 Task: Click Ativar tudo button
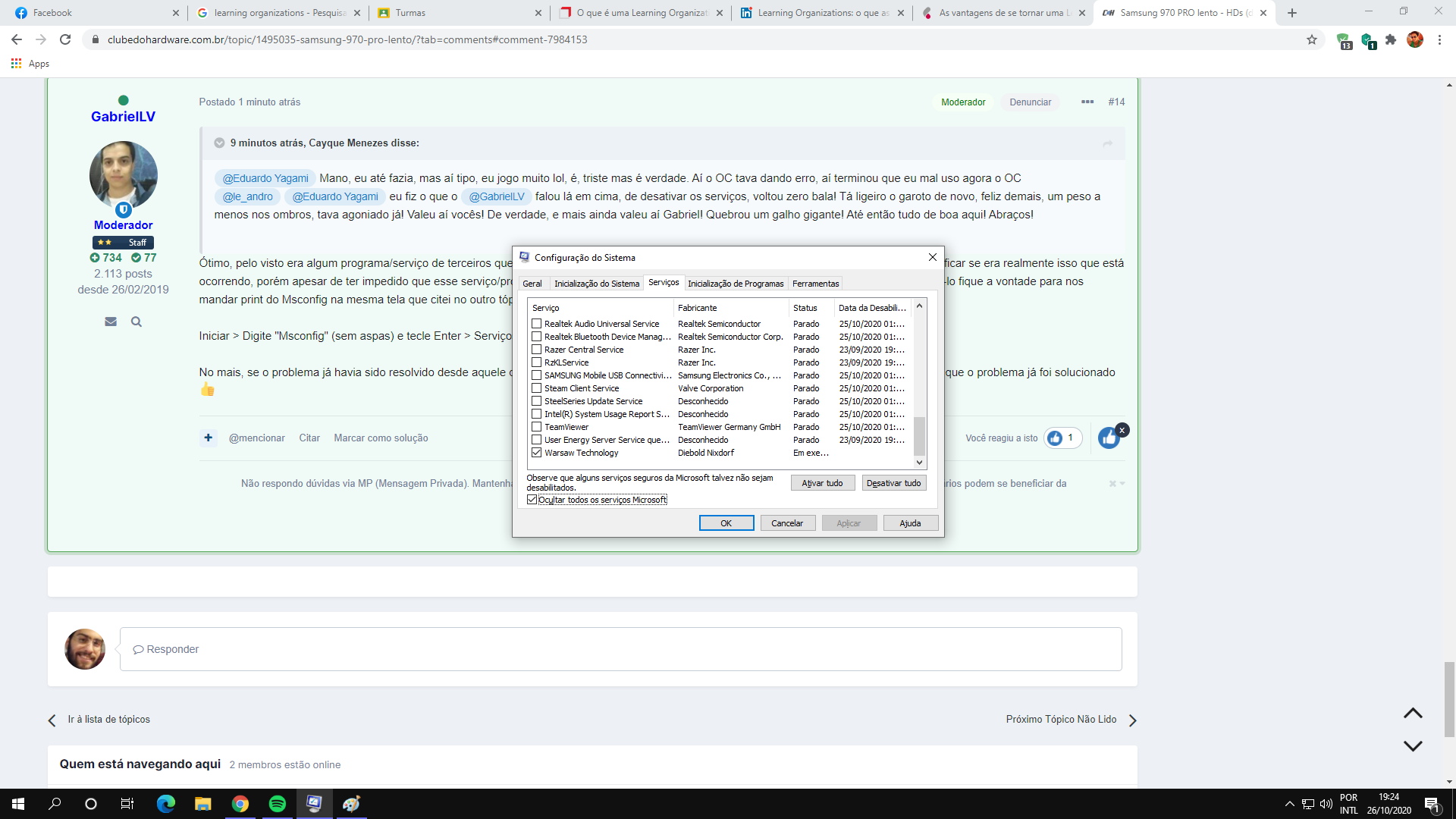tap(823, 483)
